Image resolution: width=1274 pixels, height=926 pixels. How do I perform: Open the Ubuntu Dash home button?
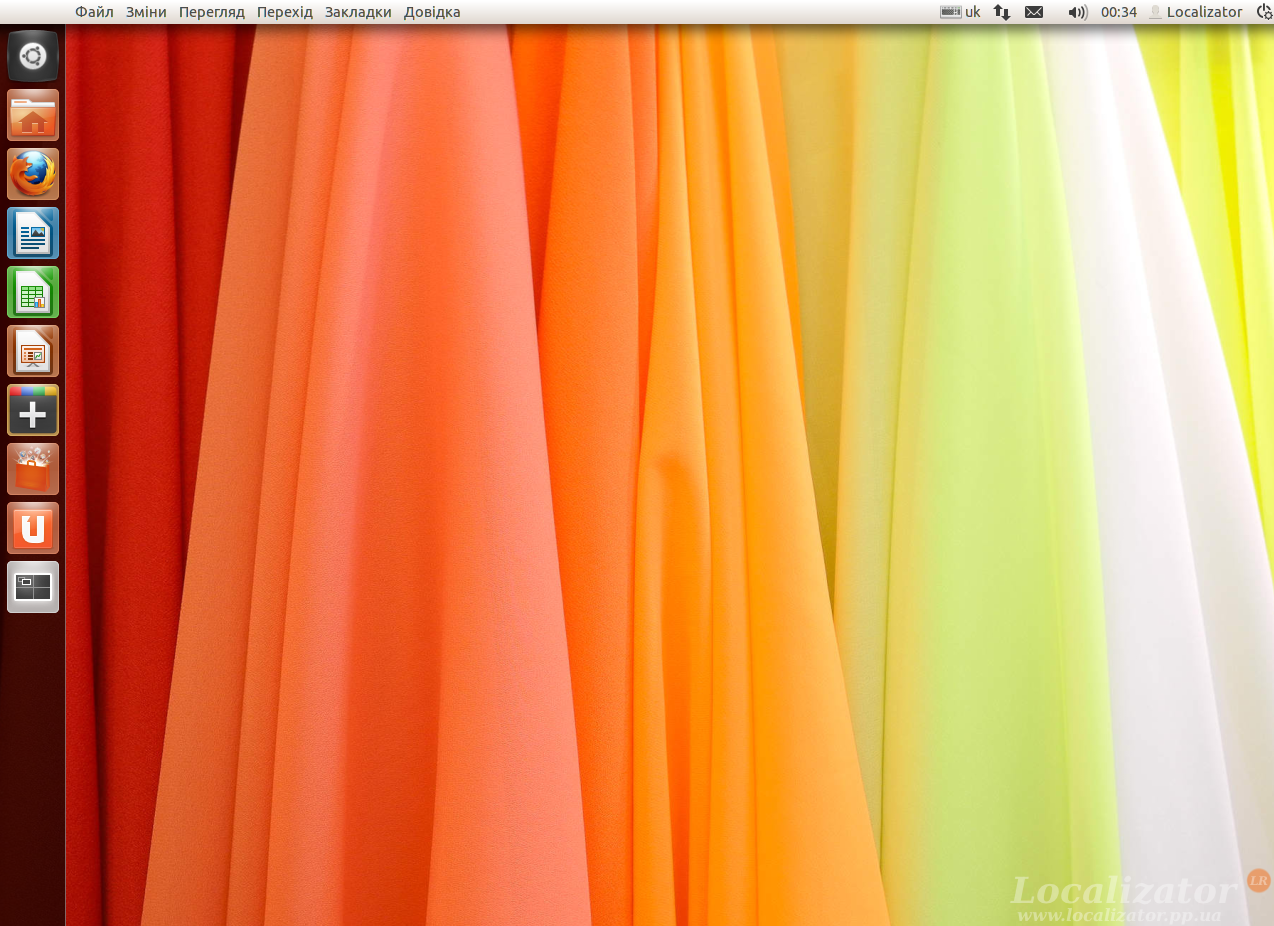[33, 56]
